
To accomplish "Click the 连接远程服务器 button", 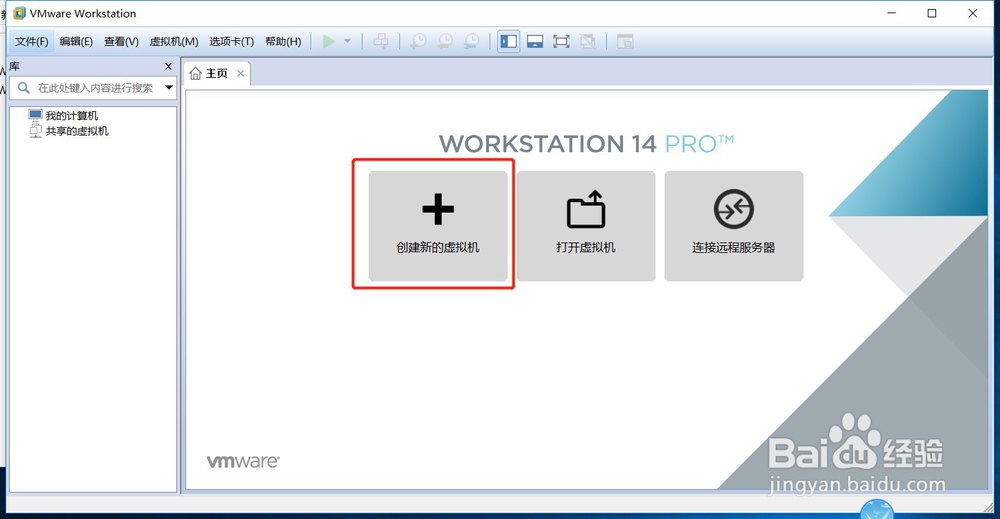I will pos(734,226).
